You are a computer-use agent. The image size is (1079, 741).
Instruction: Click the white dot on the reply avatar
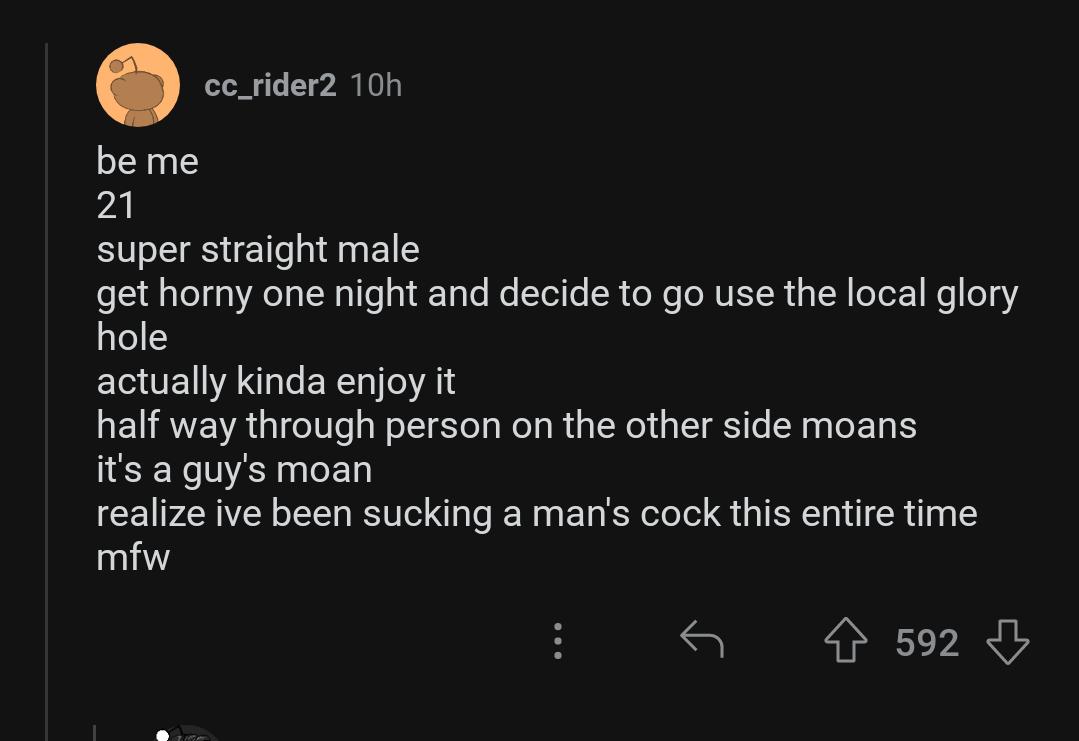163,735
